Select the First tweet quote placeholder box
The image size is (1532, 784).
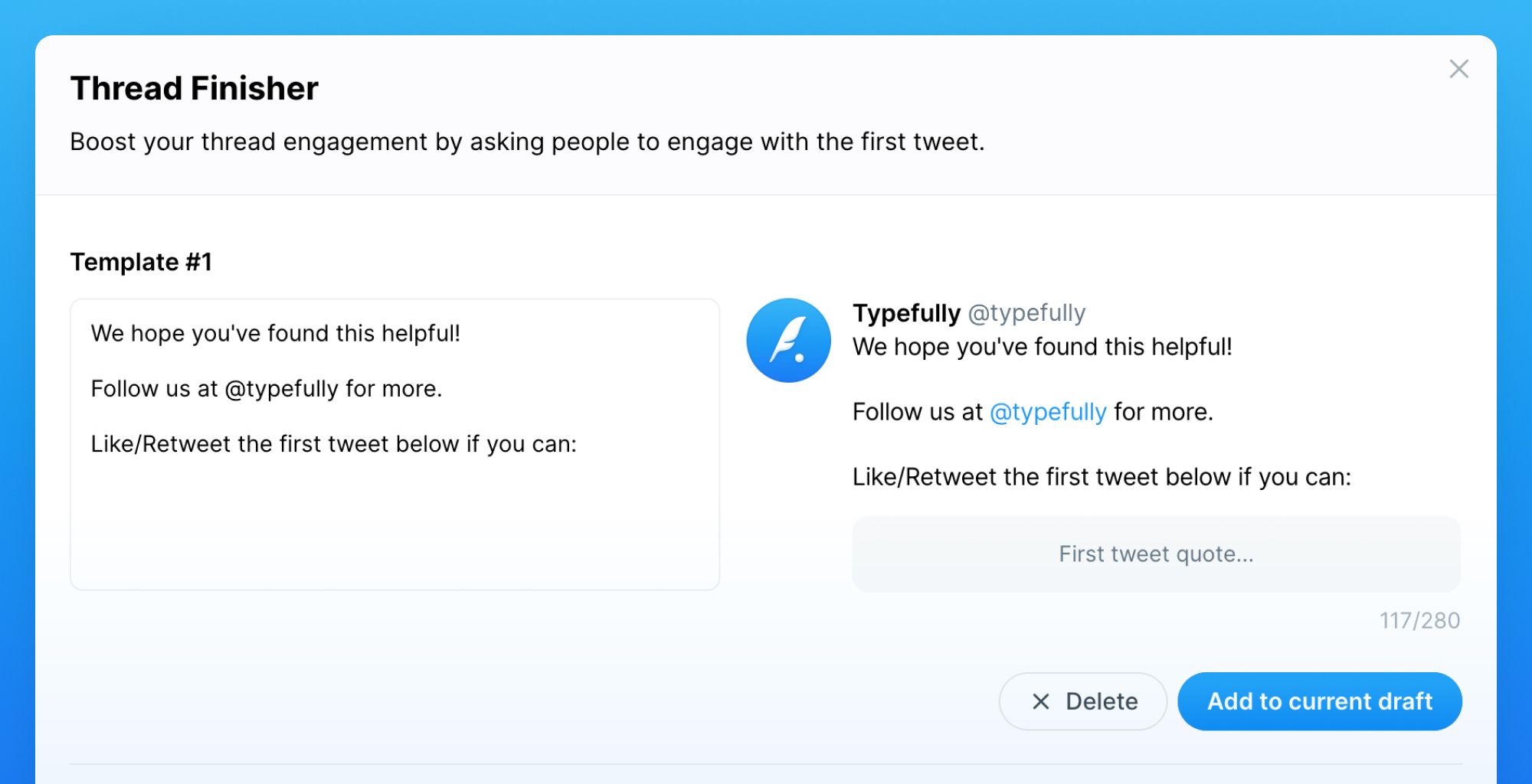(x=1156, y=554)
